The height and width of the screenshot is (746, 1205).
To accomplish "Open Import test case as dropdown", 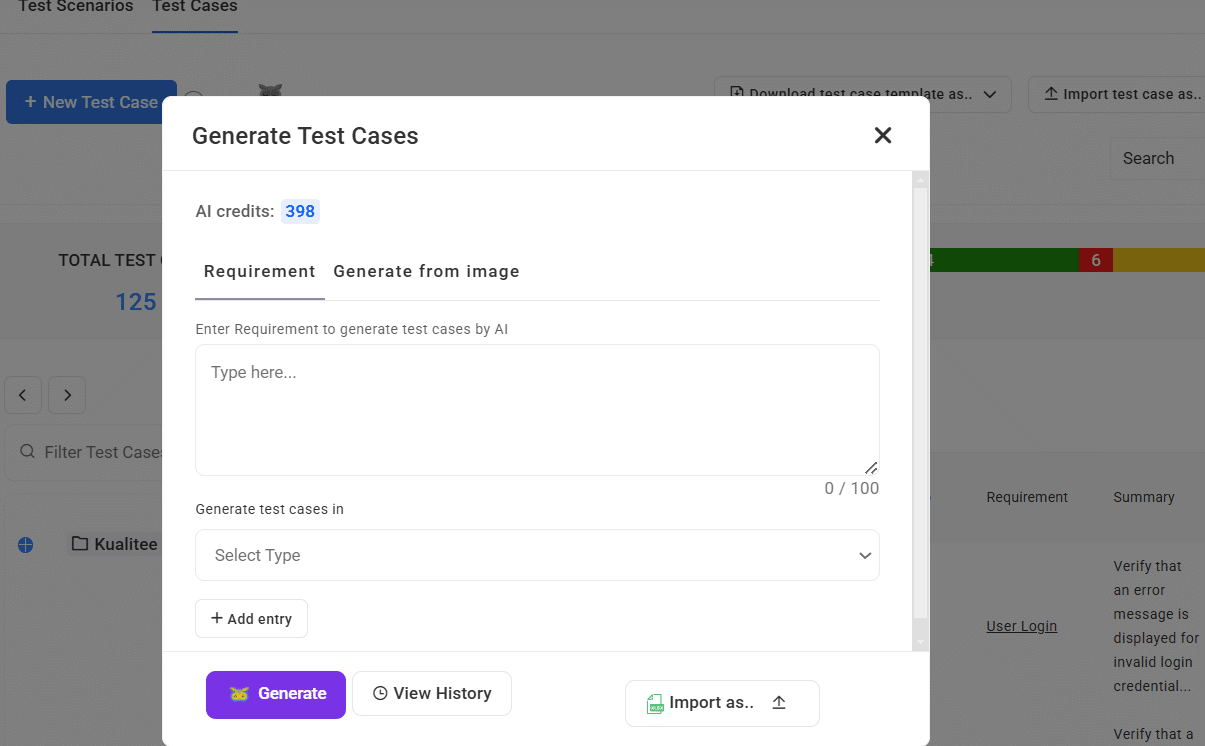I will (1120, 94).
